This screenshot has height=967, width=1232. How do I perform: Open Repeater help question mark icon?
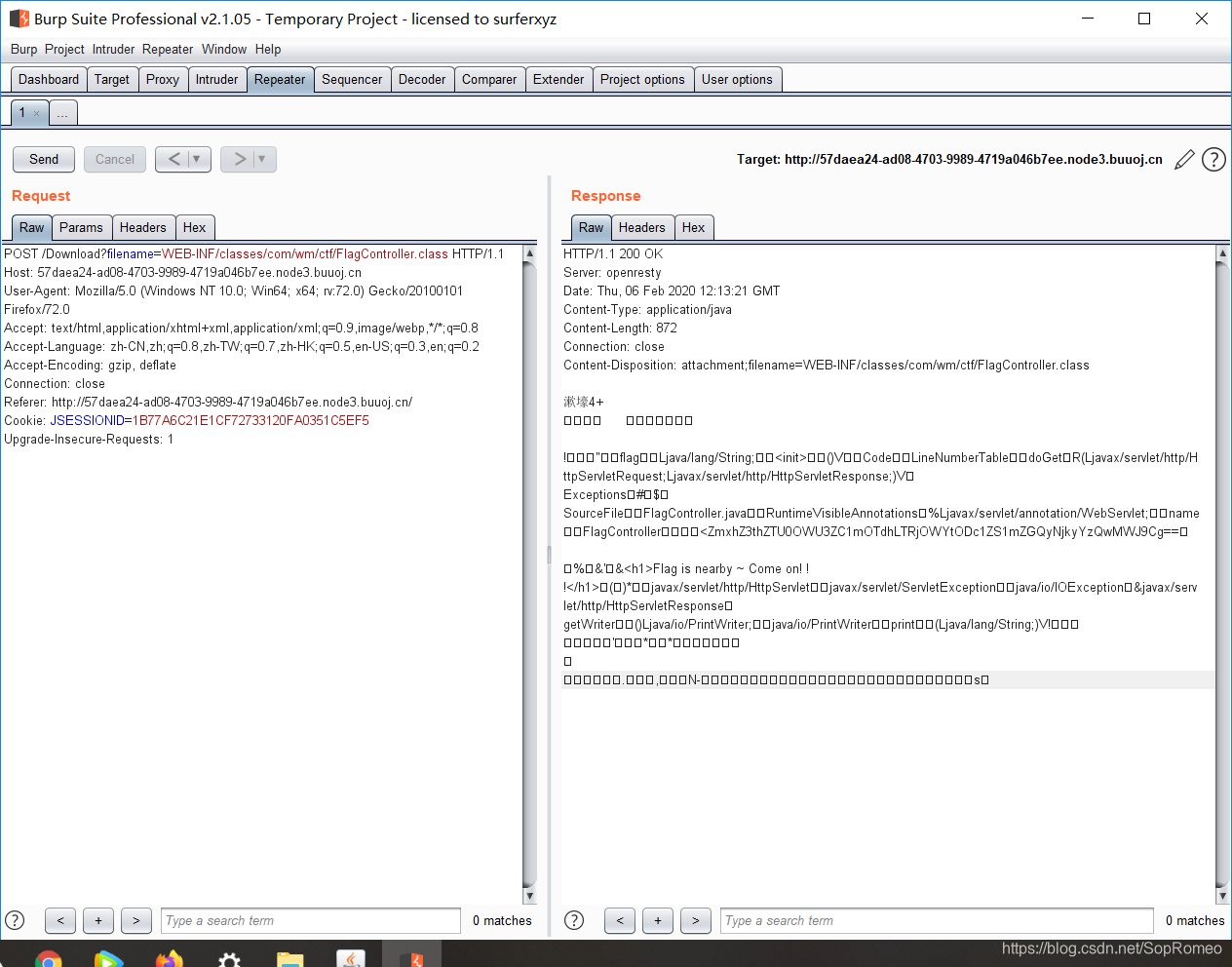1213,159
